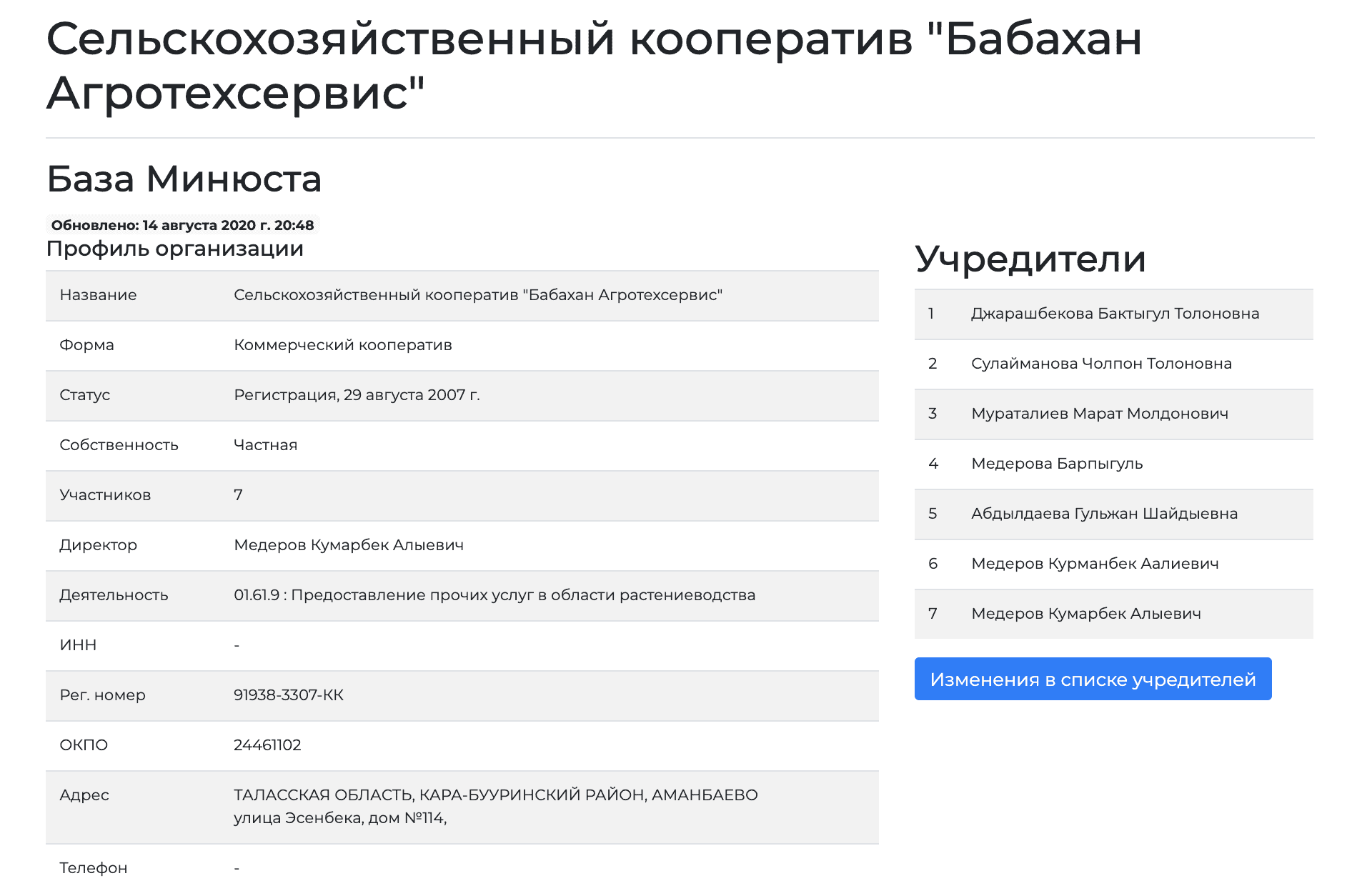The image size is (1352, 896).
Task: Click the 'Изменения в списке учредителей' button
Action: tap(1092, 679)
